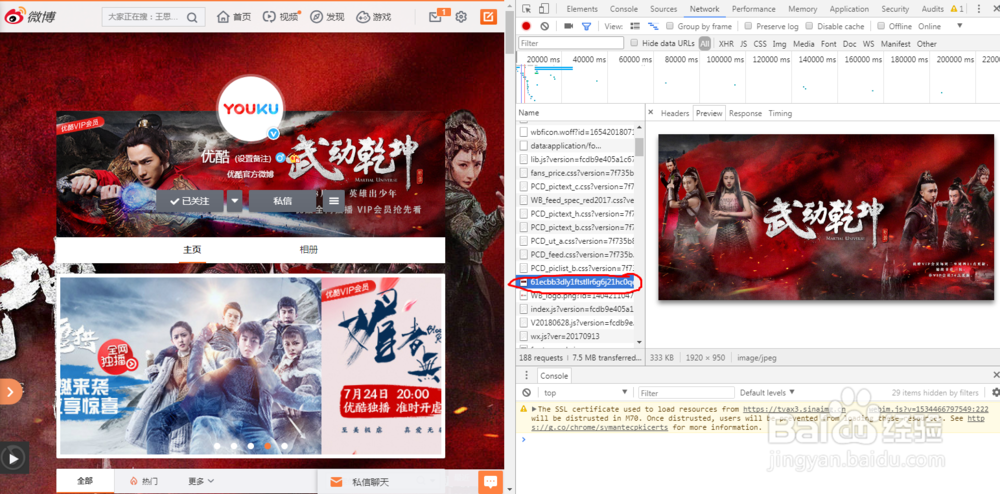This screenshot has width=1000, height=494.
Task: Switch to the Sources tab
Action: tap(663, 9)
